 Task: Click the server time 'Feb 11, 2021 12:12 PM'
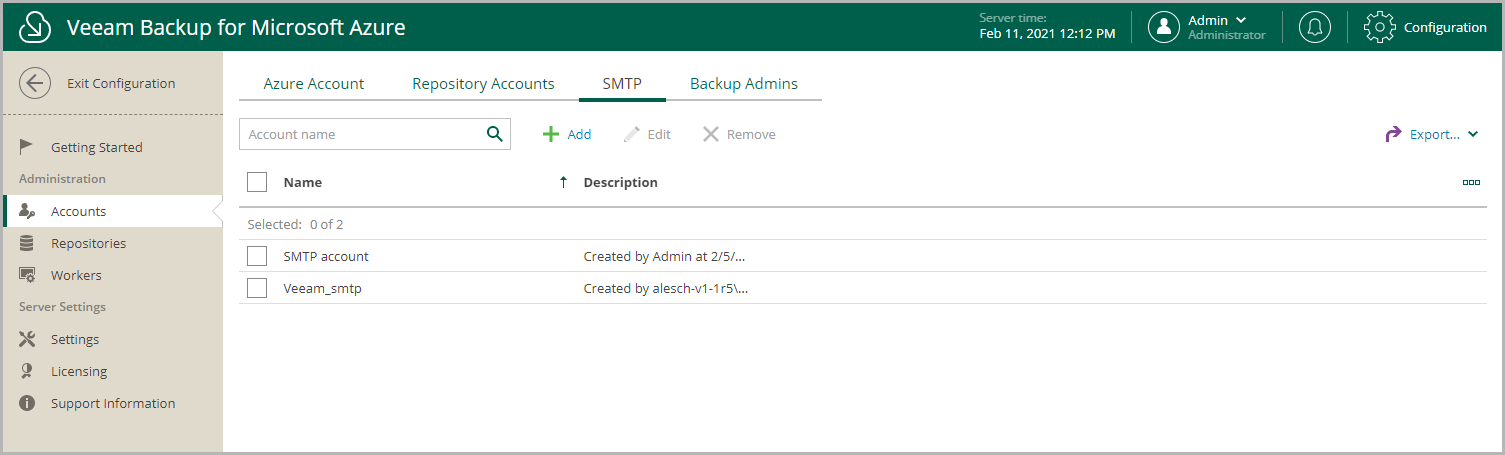(1047, 34)
